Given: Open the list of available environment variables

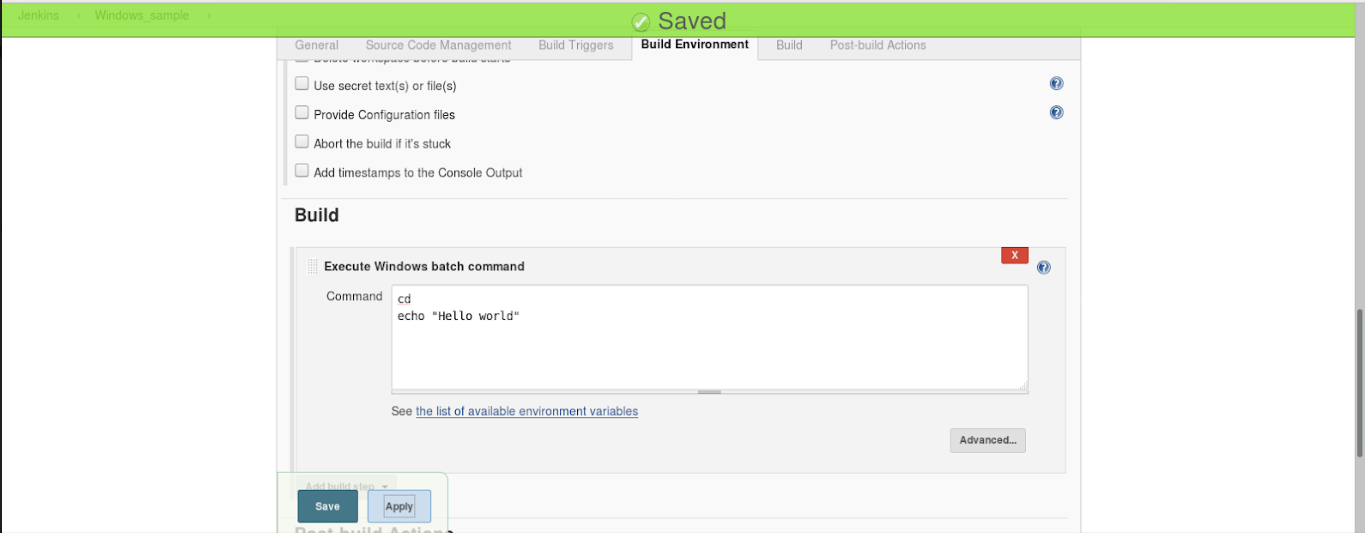Looking at the screenshot, I should click(527, 411).
